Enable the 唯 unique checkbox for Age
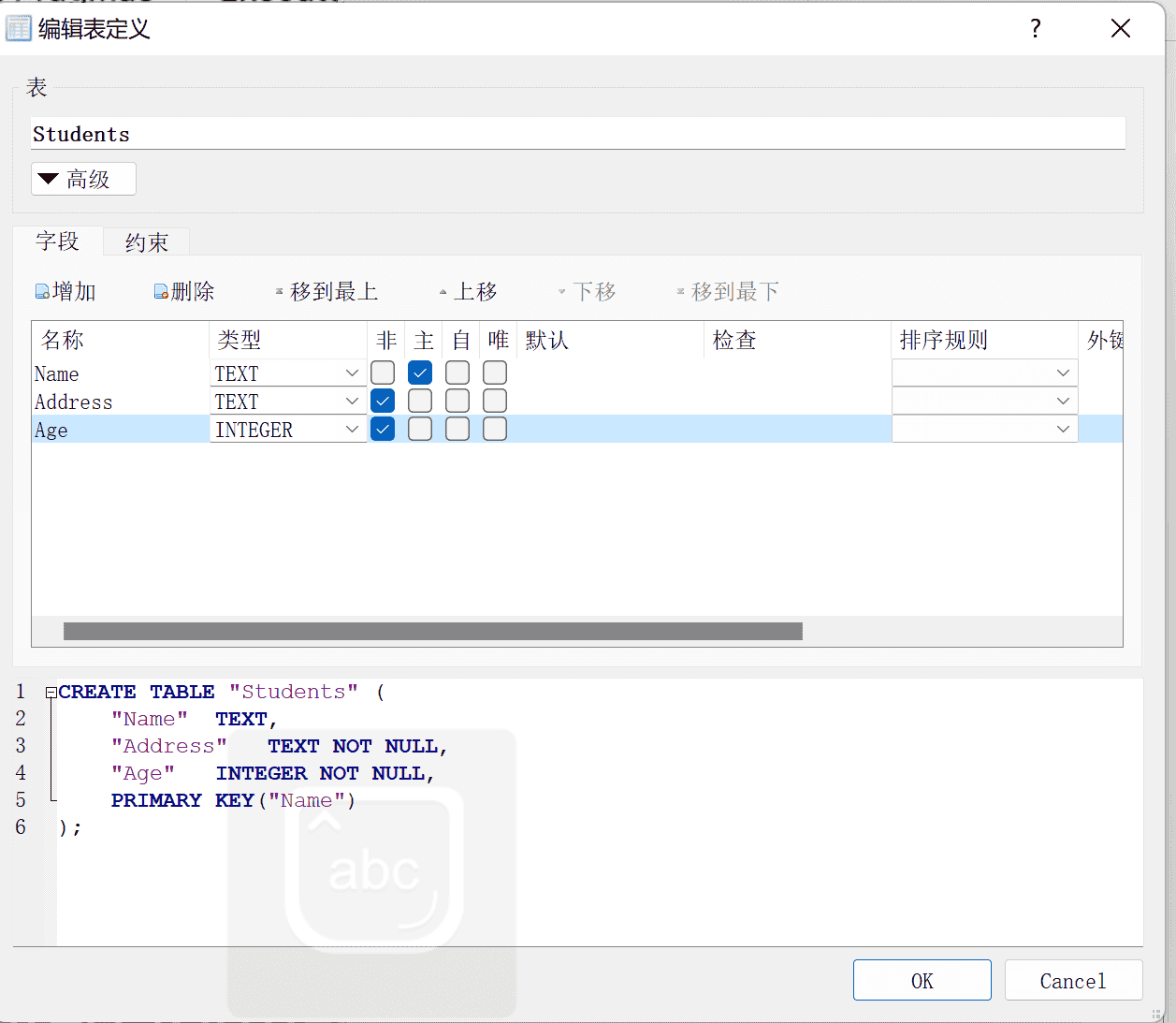Screen dimensions: 1176x1023 tap(494, 429)
